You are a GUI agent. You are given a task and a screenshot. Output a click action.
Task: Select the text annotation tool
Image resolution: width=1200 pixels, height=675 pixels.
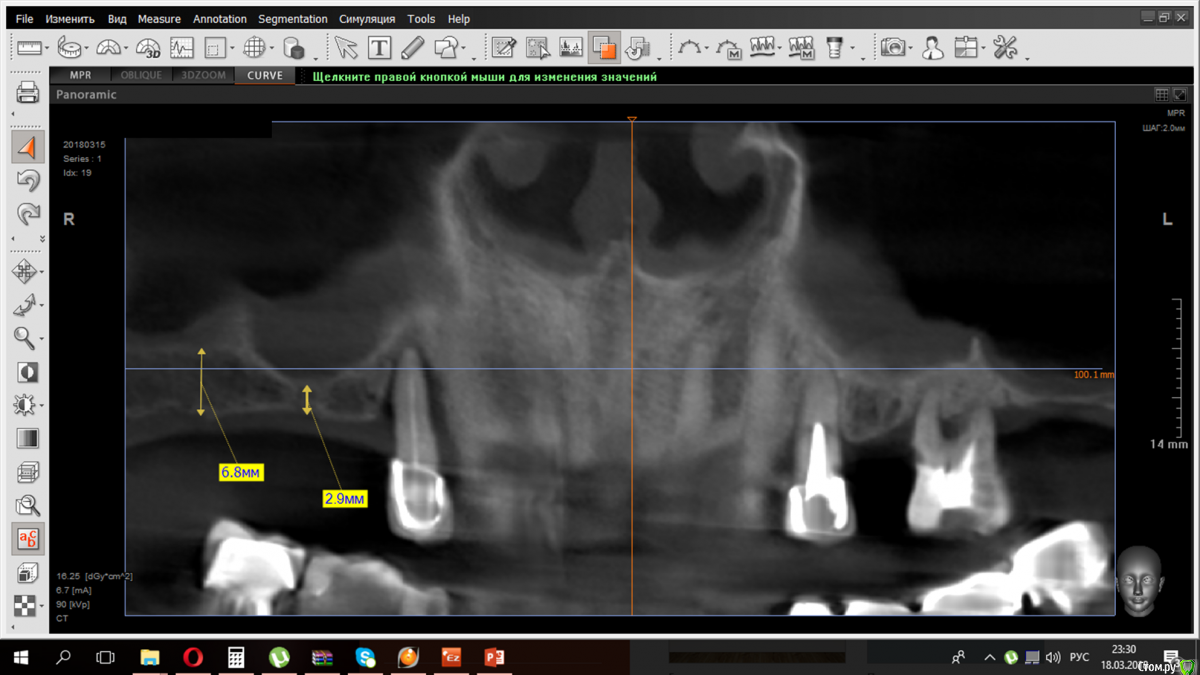(379, 47)
